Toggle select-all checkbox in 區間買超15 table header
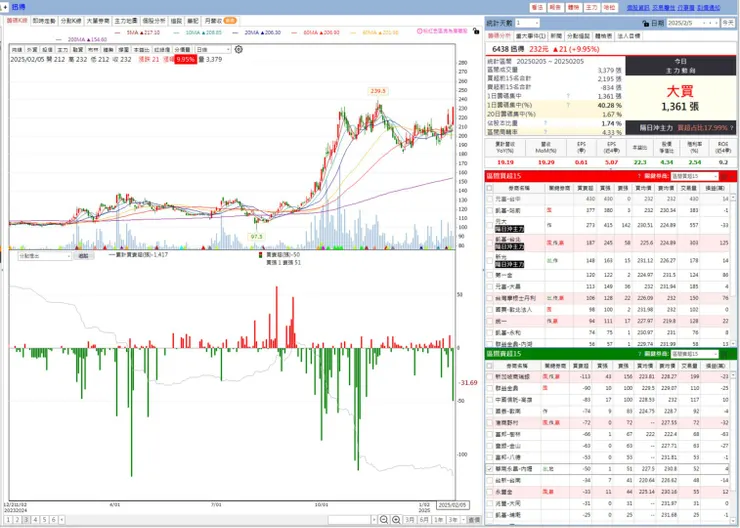This screenshot has width=740, height=528. (x=489, y=188)
